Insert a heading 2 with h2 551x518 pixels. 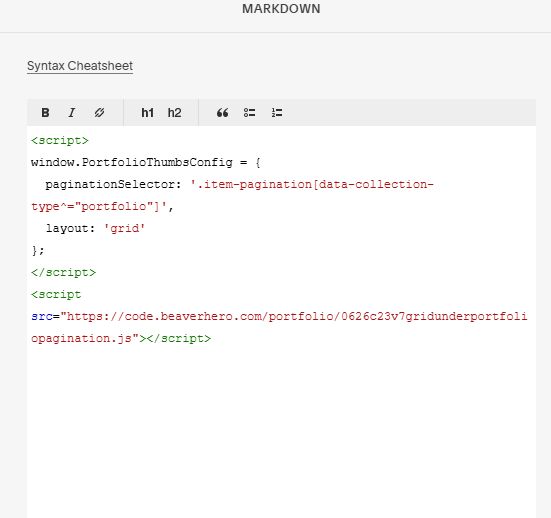pyautogui.click(x=174, y=113)
